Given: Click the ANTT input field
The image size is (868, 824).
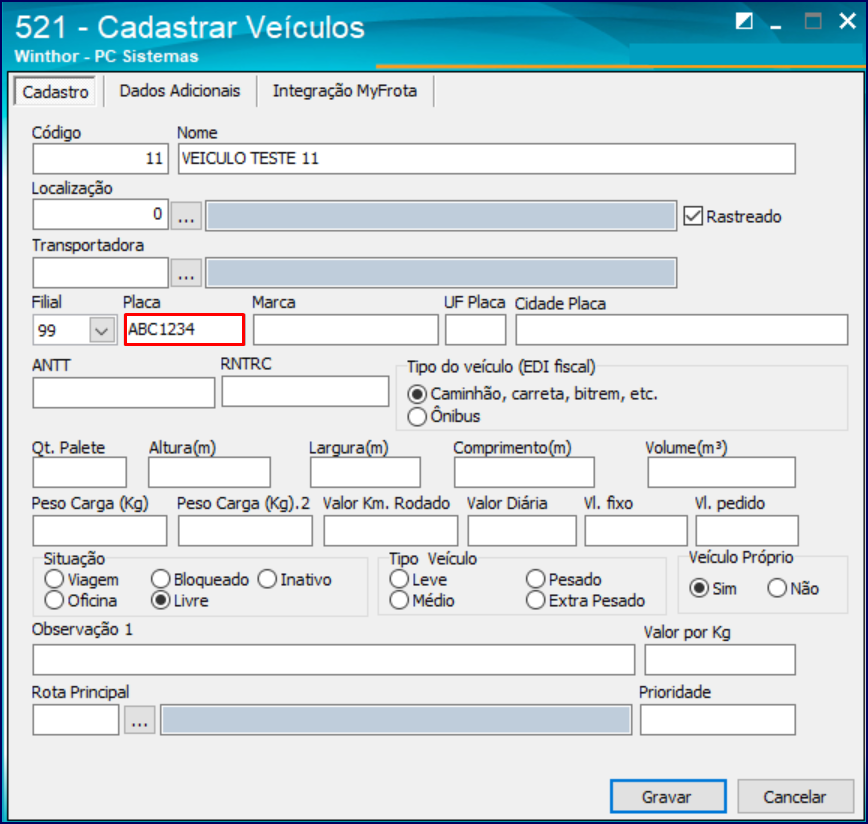Looking at the screenshot, I should tap(123, 393).
